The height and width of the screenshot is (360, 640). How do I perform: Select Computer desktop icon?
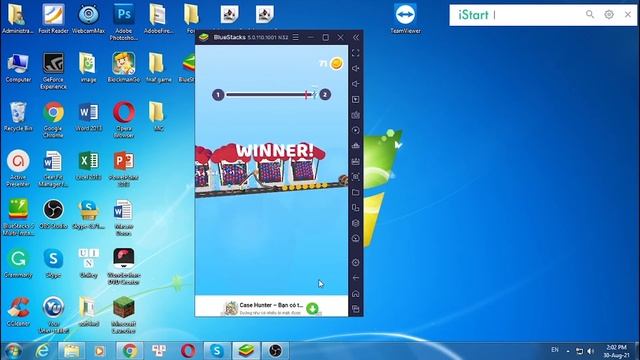(18, 67)
